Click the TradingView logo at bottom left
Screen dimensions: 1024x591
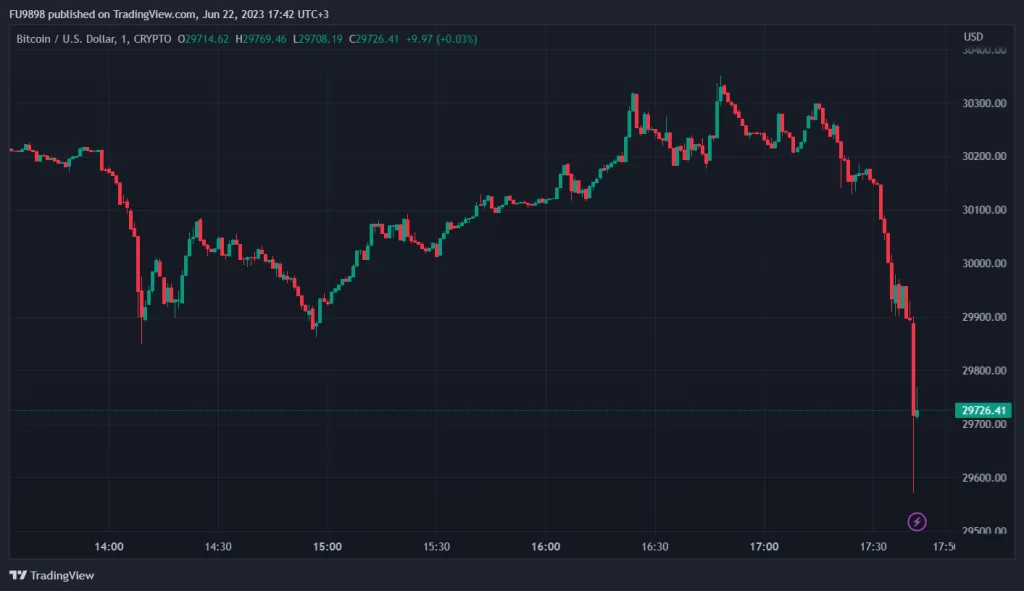[51, 575]
